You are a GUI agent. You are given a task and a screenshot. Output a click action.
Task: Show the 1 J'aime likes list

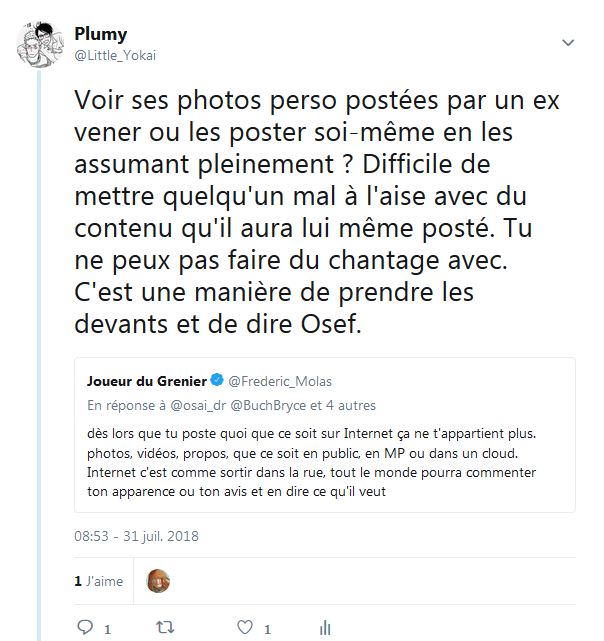[x=97, y=580]
